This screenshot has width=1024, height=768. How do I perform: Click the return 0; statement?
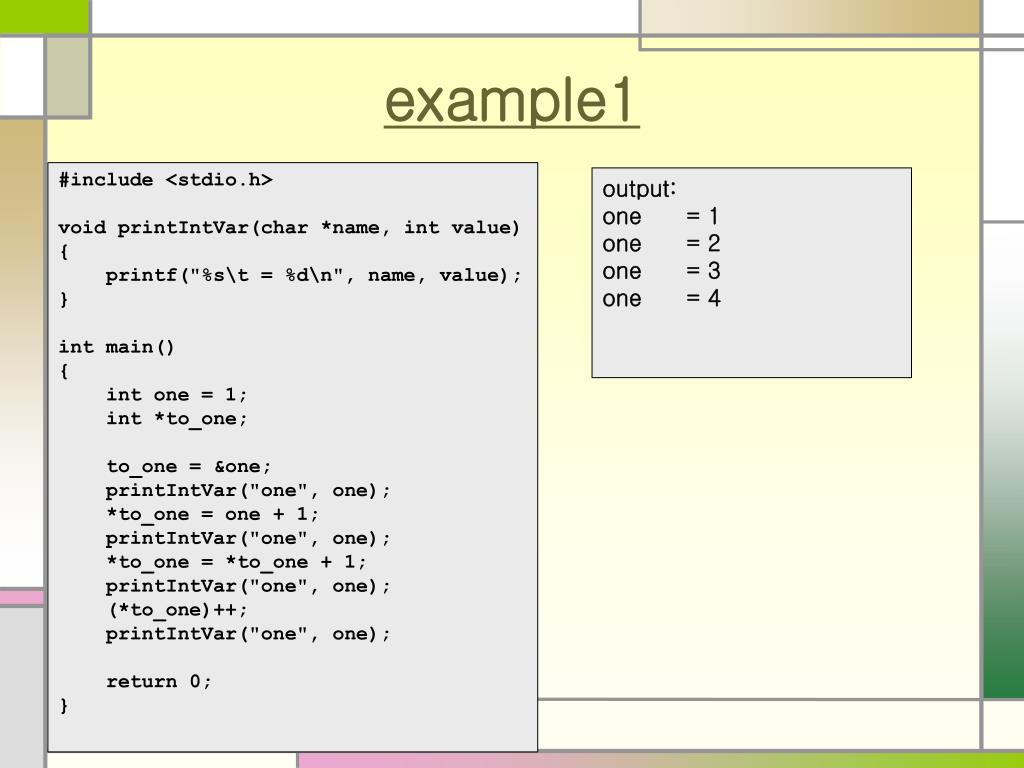159,682
